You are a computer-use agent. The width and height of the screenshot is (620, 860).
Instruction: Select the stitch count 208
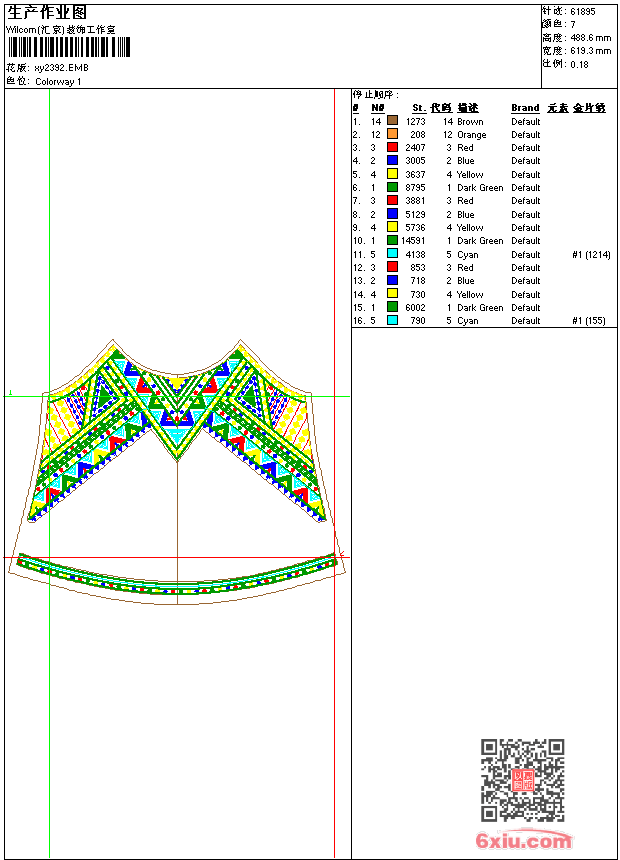click(x=418, y=135)
